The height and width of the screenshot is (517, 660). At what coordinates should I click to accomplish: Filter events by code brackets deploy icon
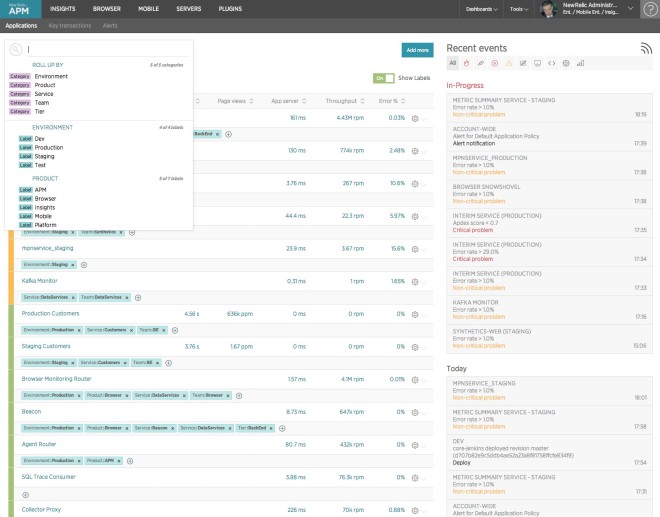point(552,64)
